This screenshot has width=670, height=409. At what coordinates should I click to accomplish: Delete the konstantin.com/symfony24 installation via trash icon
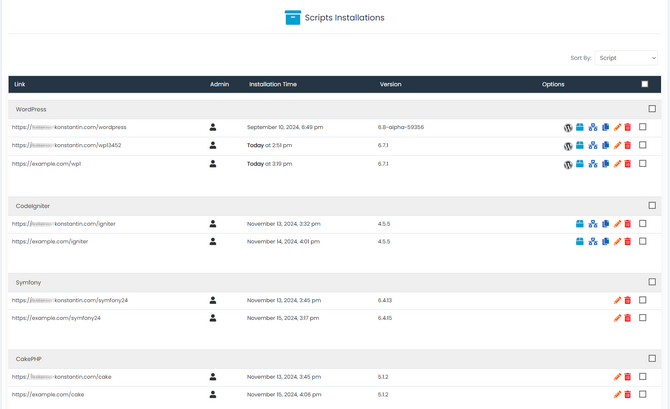point(628,301)
